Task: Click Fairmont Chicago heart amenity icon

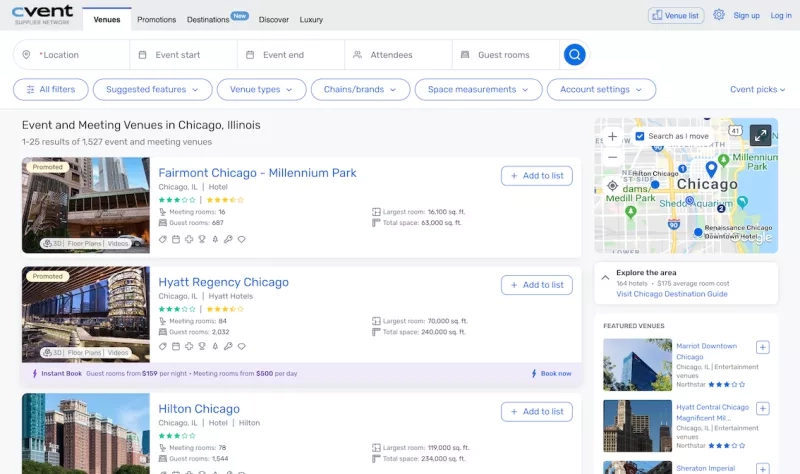Action: (x=241, y=239)
